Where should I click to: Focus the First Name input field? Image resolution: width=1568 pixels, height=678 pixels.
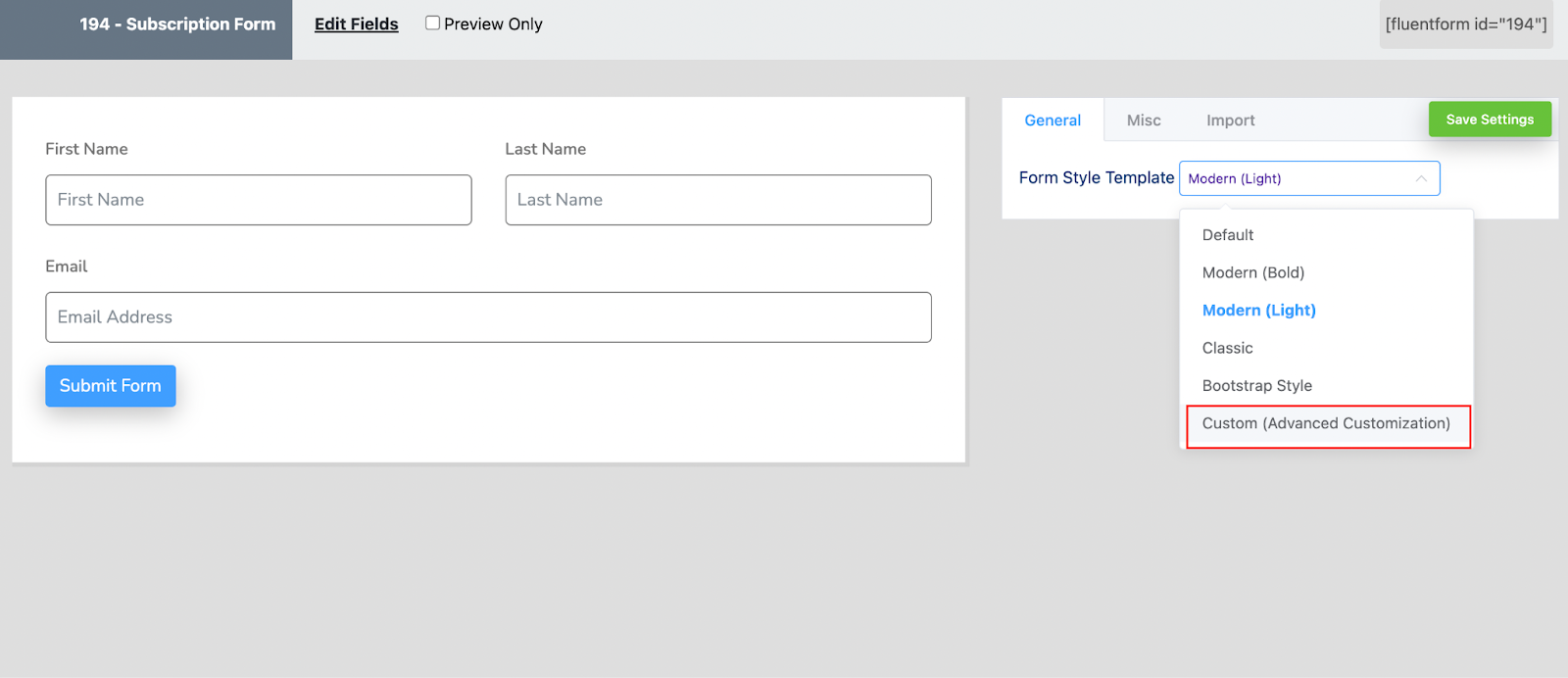click(259, 200)
